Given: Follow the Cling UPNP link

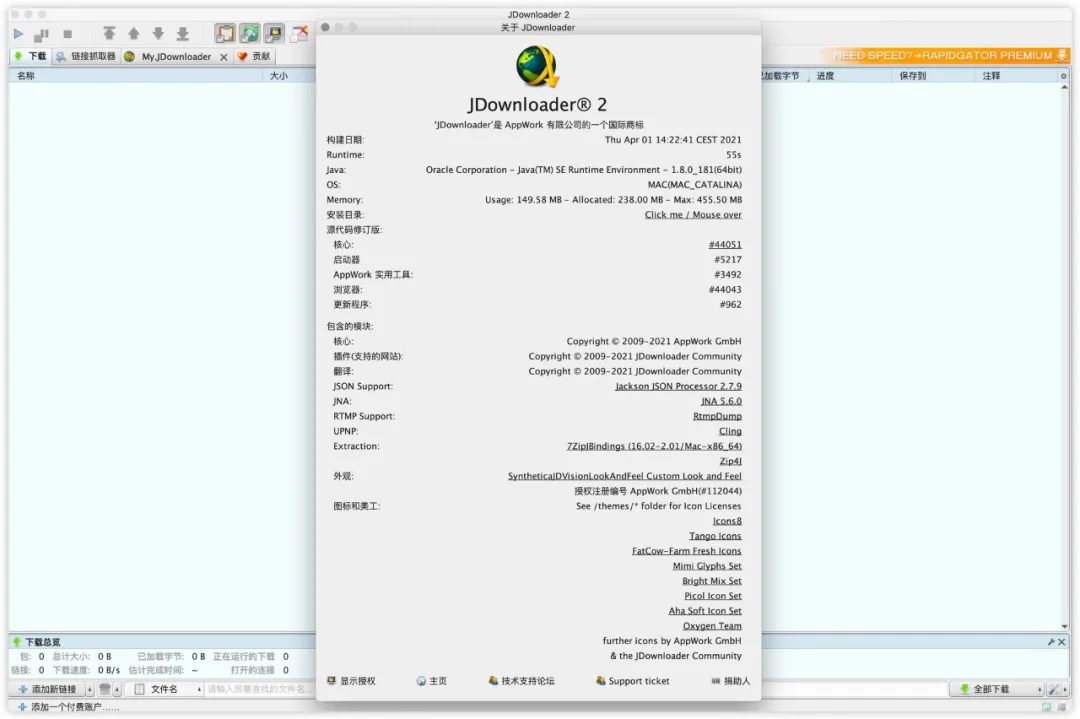Looking at the screenshot, I should tap(730, 432).
